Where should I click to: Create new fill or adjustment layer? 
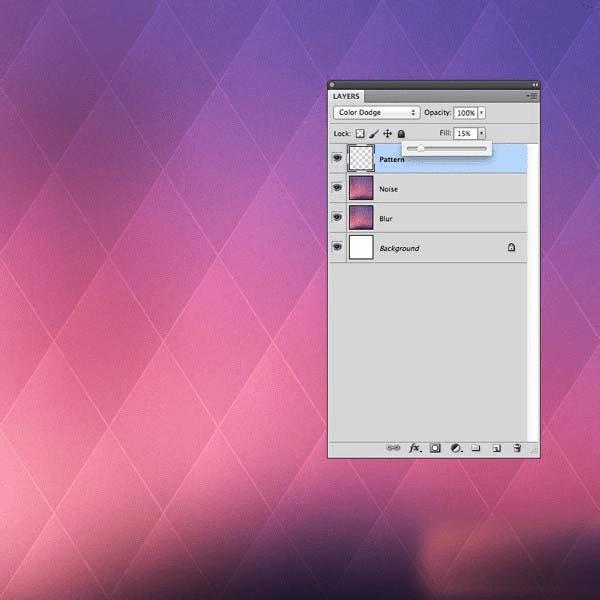[455, 448]
